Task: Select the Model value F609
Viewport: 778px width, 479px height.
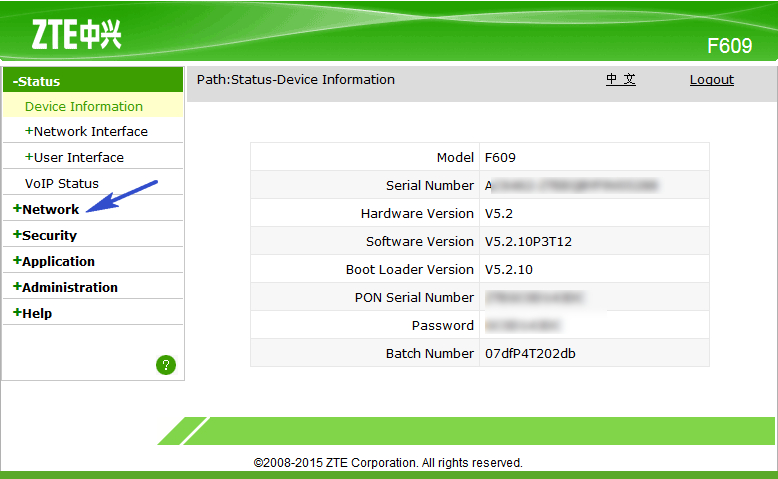Action: pos(500,157)
